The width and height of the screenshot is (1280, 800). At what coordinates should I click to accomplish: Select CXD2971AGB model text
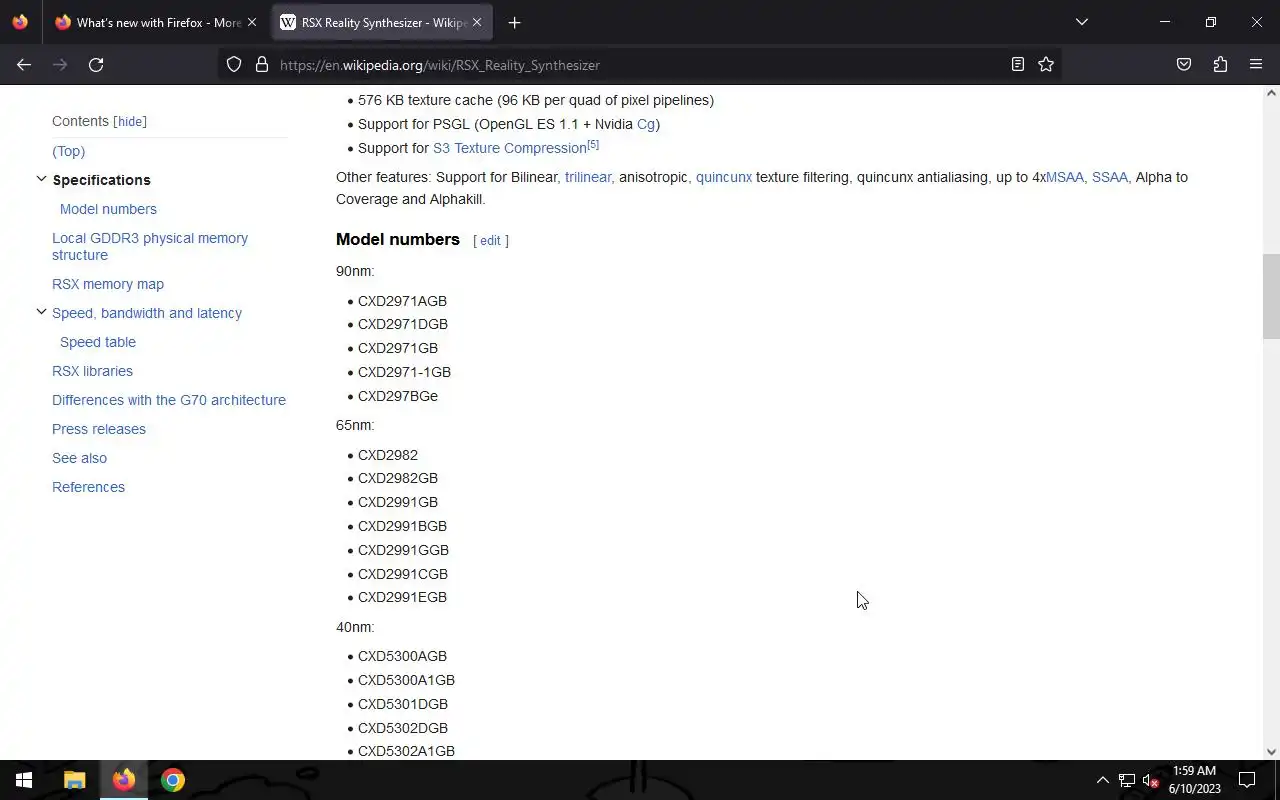click(402, 301)
